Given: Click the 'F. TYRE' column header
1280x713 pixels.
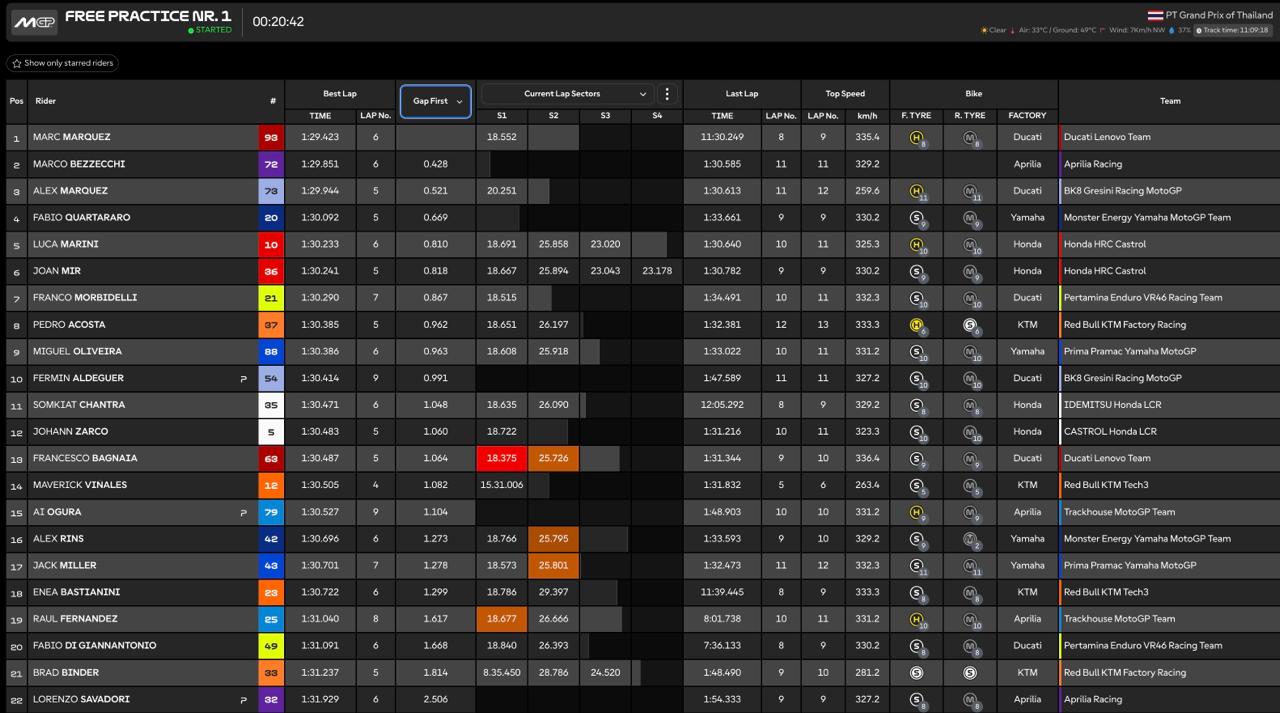Looking at the screenshot, I should [x=916, y=116].
